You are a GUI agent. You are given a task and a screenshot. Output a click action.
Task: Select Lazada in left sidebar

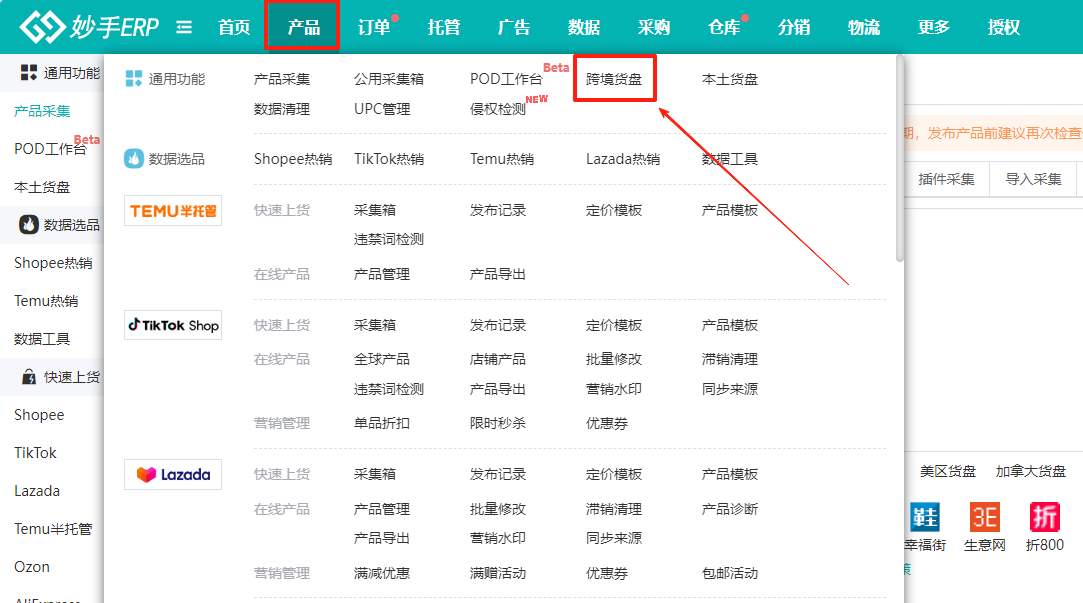coord(37,490)
